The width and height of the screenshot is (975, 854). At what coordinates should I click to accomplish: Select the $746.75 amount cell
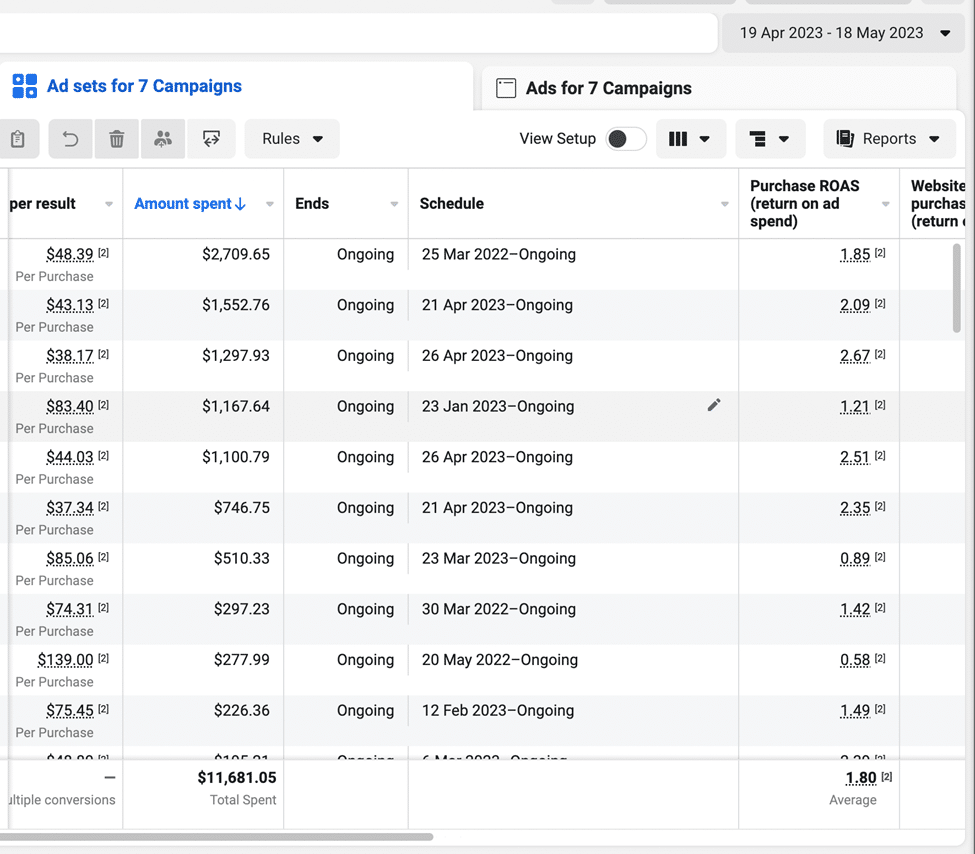click(242, 508)
